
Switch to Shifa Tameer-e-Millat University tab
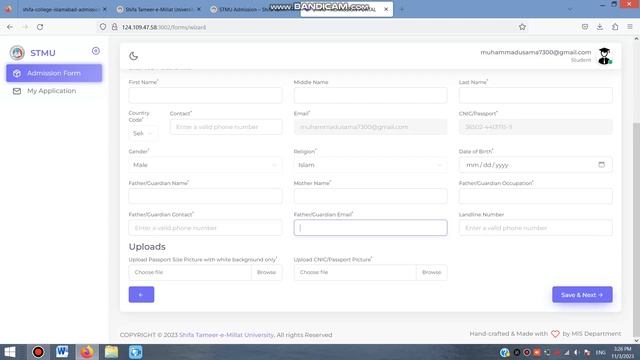[x=158, y=9]
